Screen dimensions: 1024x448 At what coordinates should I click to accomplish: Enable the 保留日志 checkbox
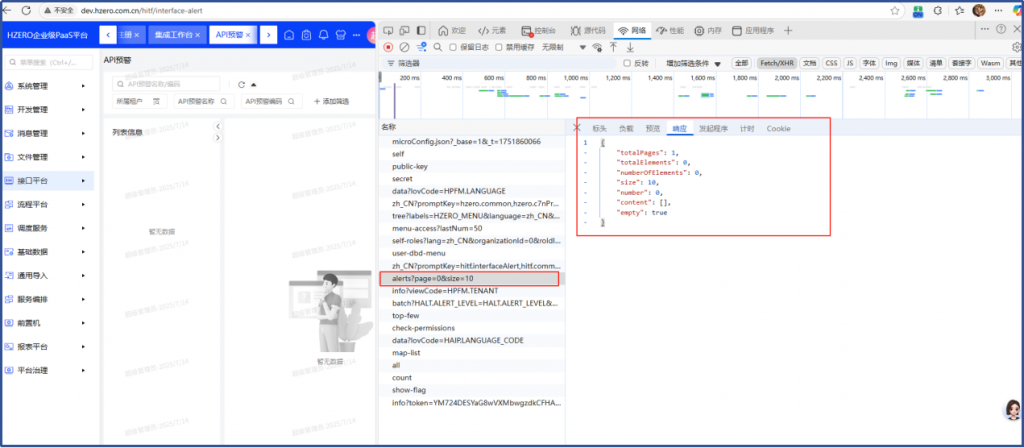pos(454,47)
